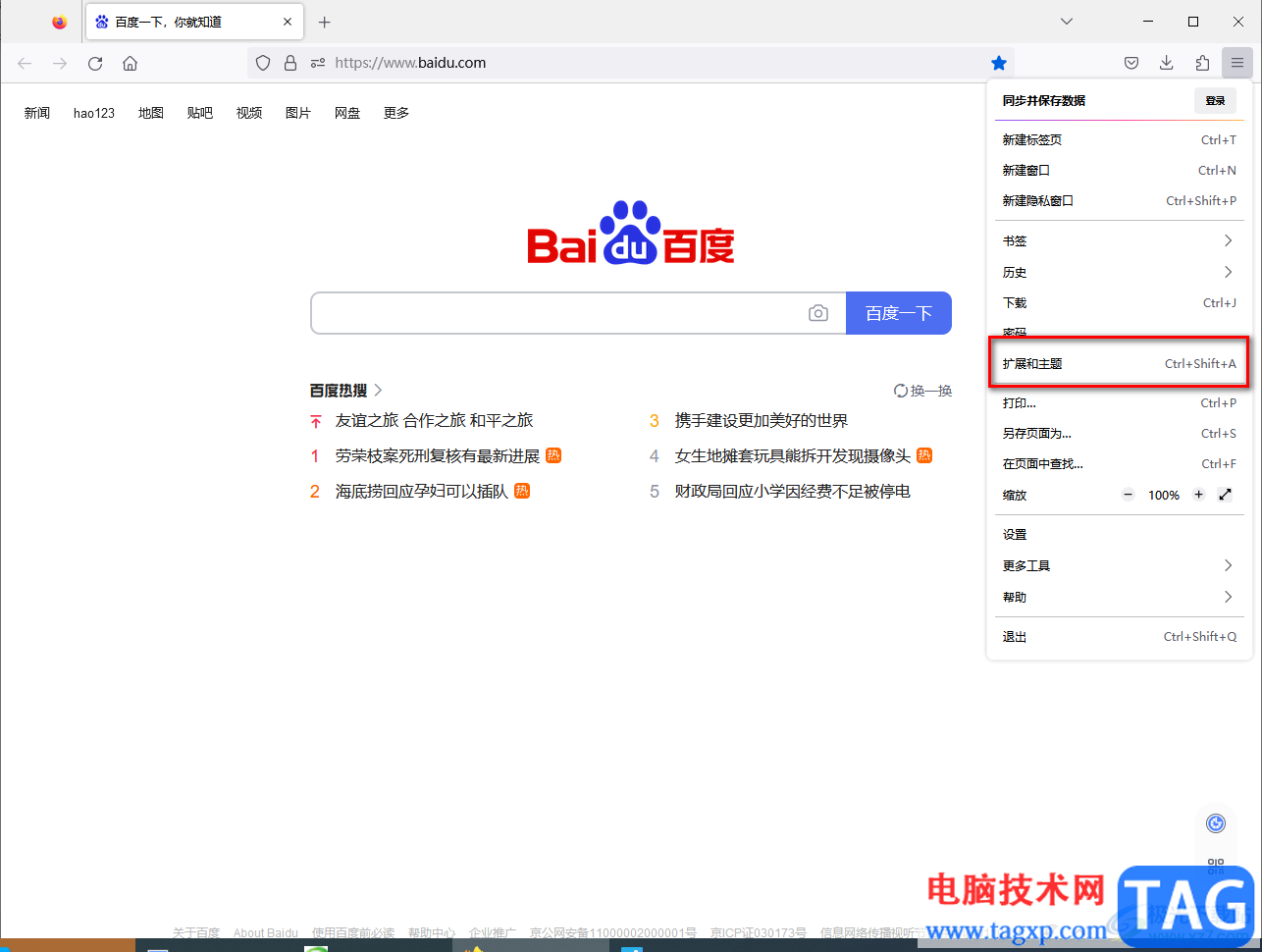
Task: Open the extensions puzzle icon
Action: [1202, 63]
